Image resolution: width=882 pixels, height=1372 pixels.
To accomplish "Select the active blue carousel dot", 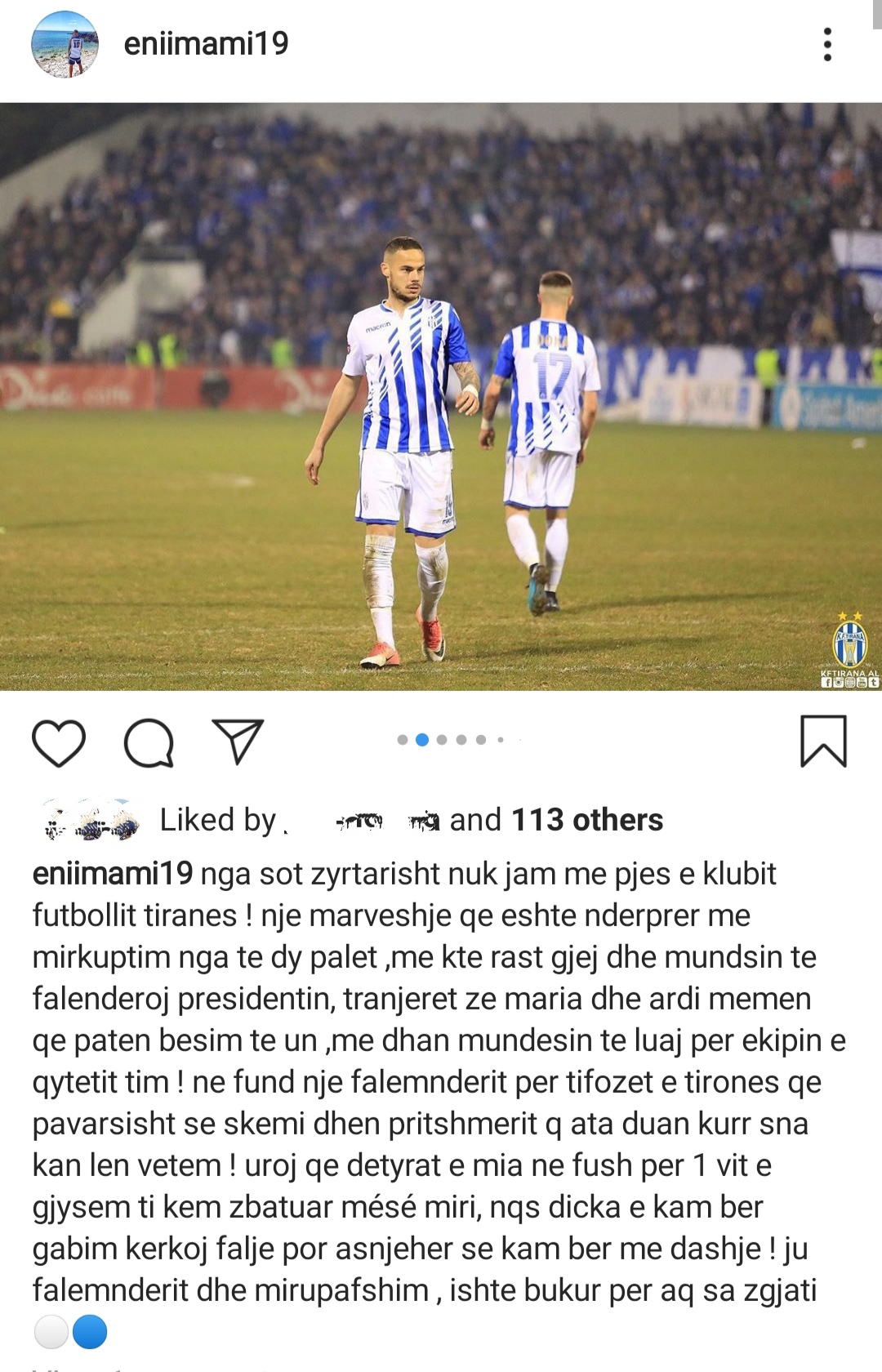I will [422, 740].
